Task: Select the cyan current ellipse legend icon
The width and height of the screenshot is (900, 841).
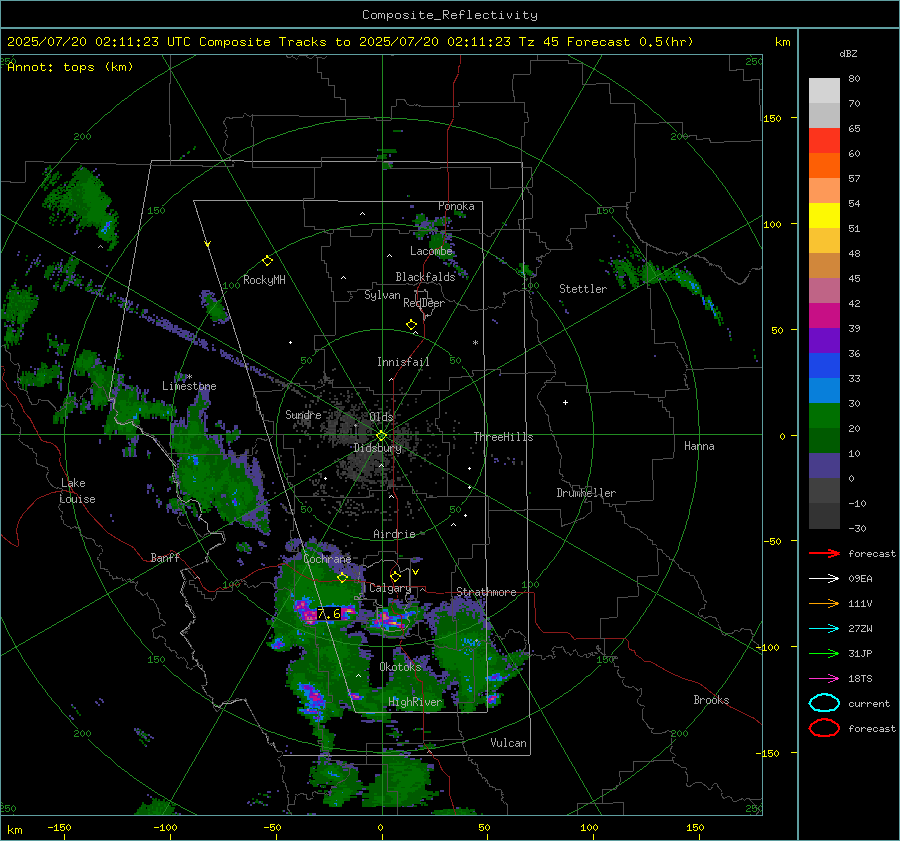Action: [x=824, y=703]
